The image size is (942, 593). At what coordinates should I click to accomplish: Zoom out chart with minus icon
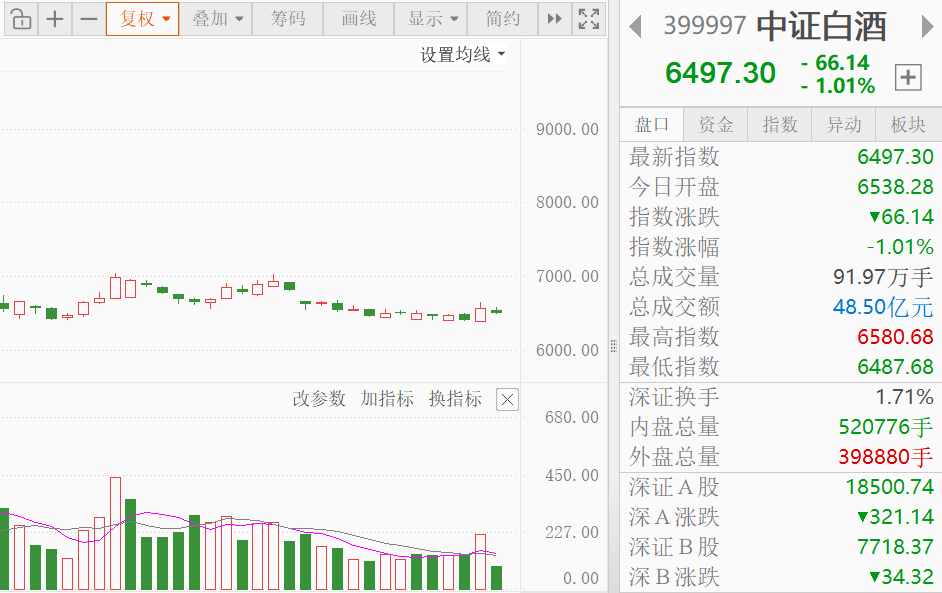[88, 19]
